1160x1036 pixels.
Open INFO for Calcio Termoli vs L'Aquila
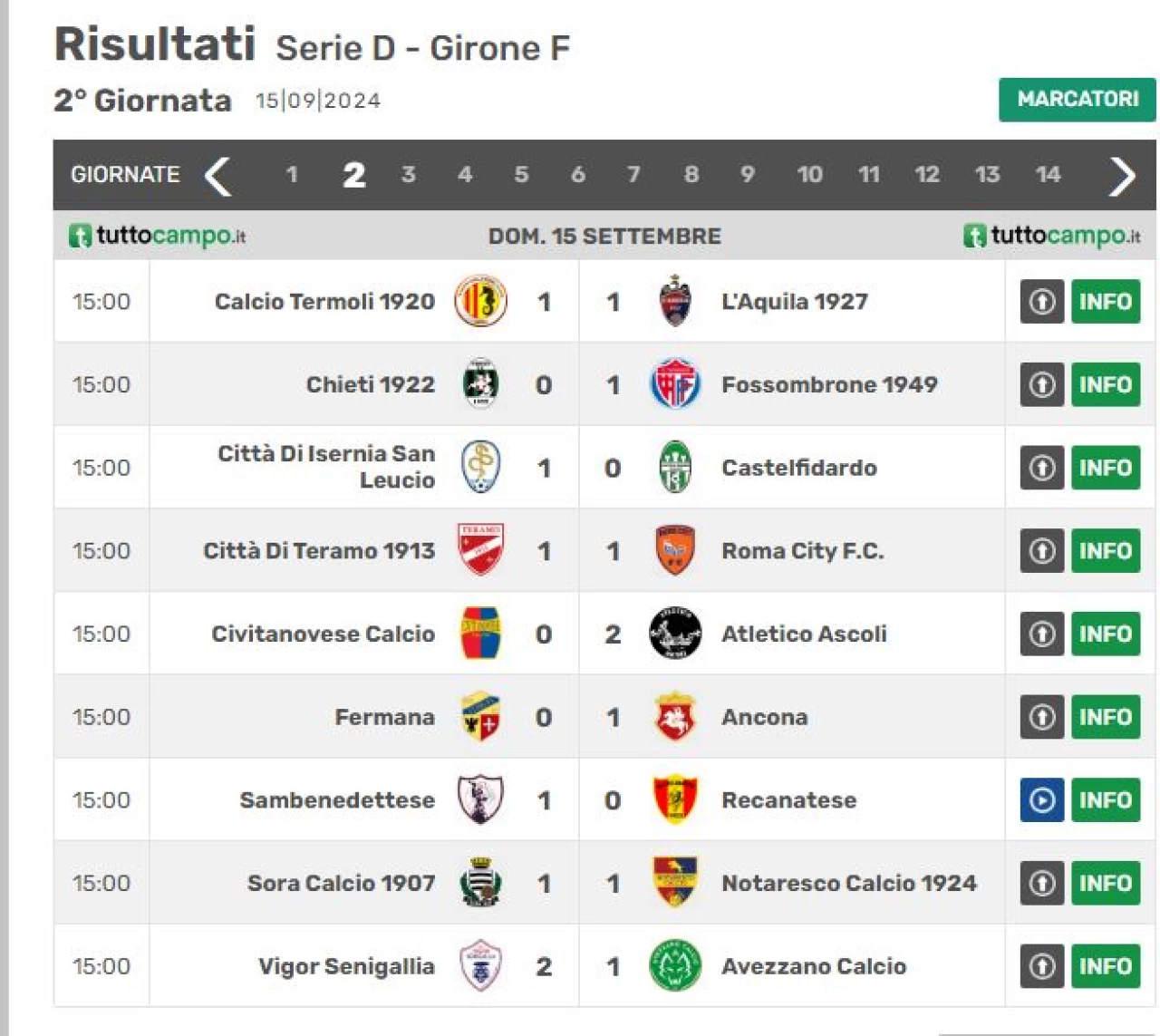1105,302
